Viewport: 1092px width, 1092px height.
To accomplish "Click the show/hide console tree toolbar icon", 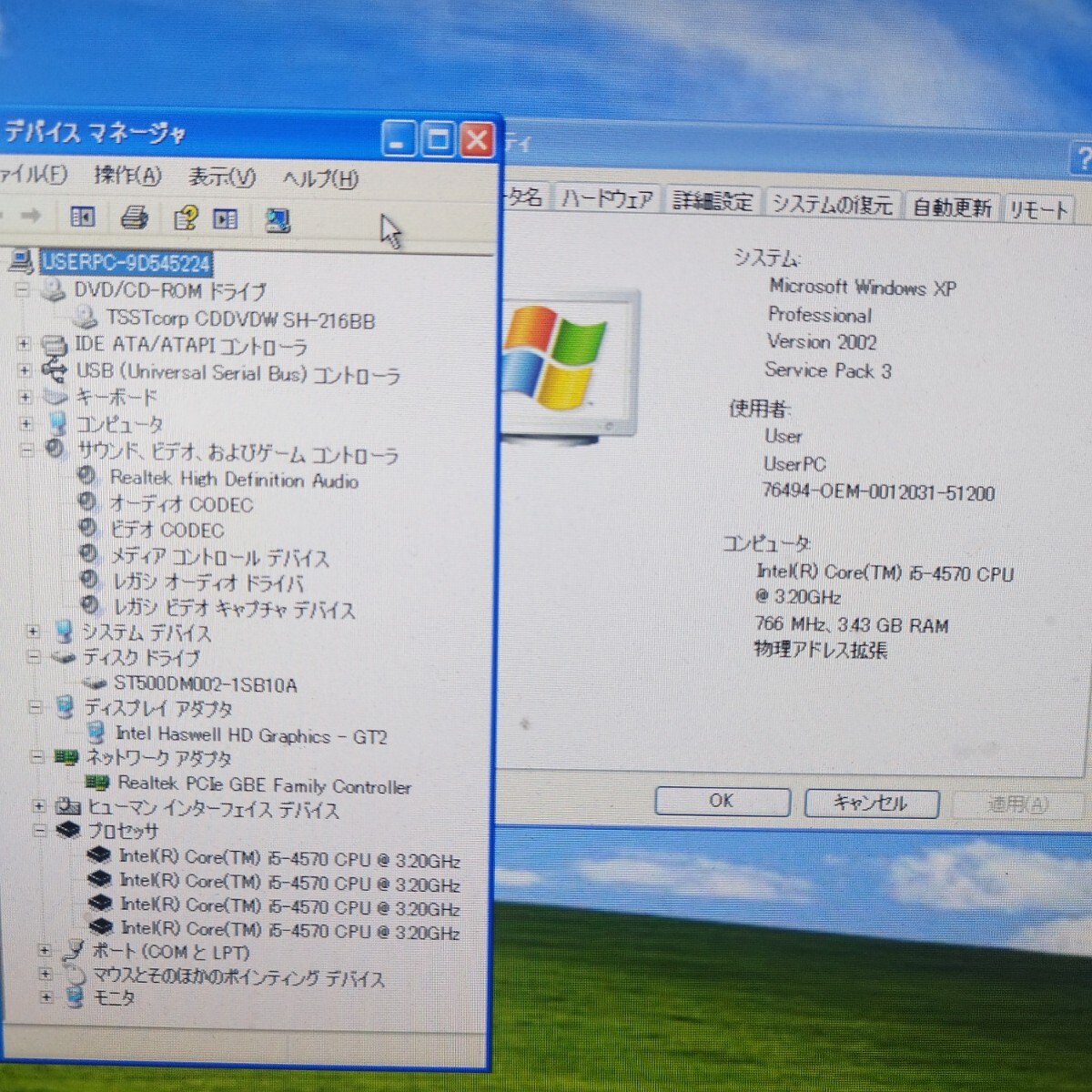I will click(82, 217).
